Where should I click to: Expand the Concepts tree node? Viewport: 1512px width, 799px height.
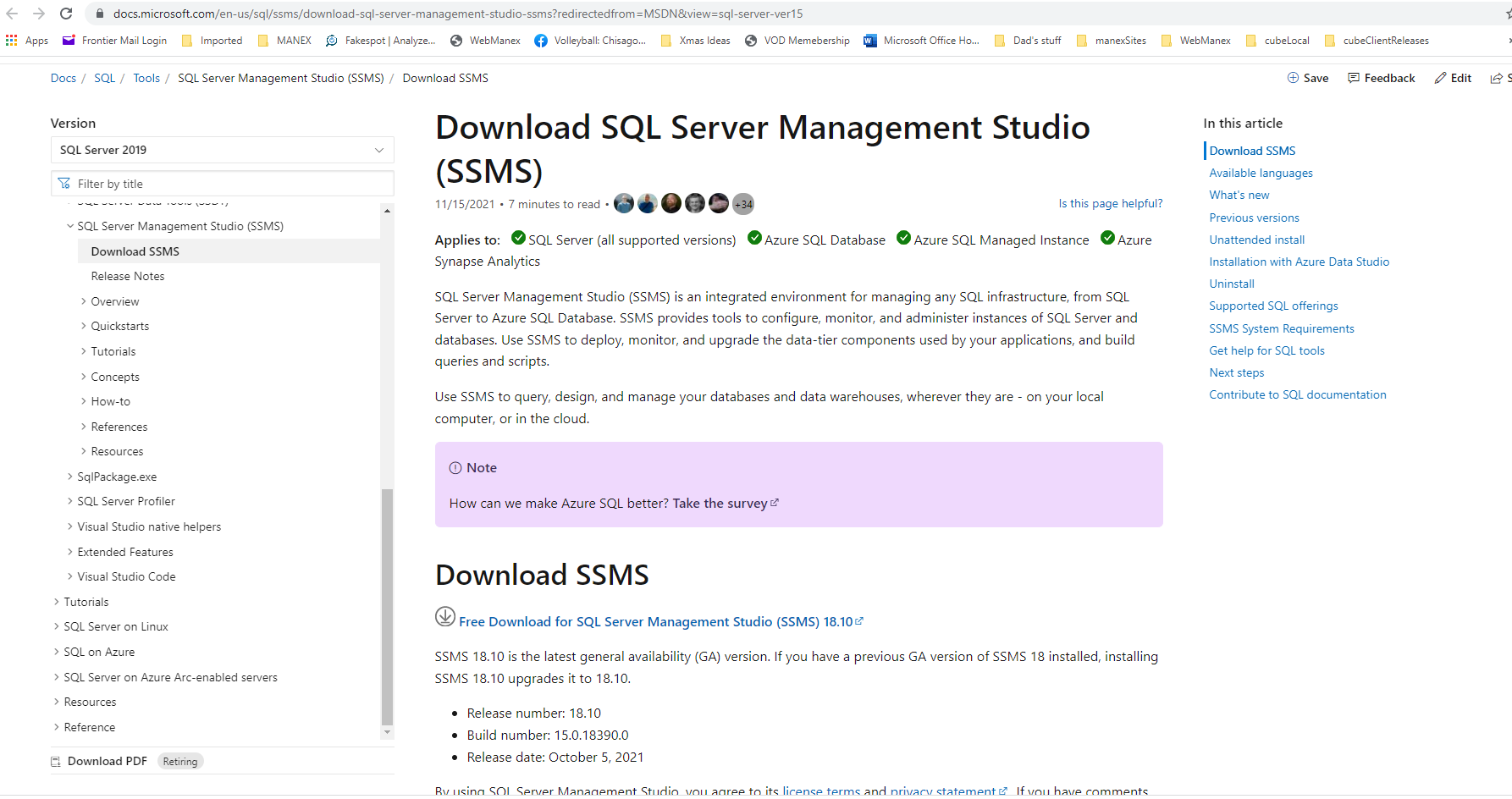pyautogui.click(x=84, y=377)
